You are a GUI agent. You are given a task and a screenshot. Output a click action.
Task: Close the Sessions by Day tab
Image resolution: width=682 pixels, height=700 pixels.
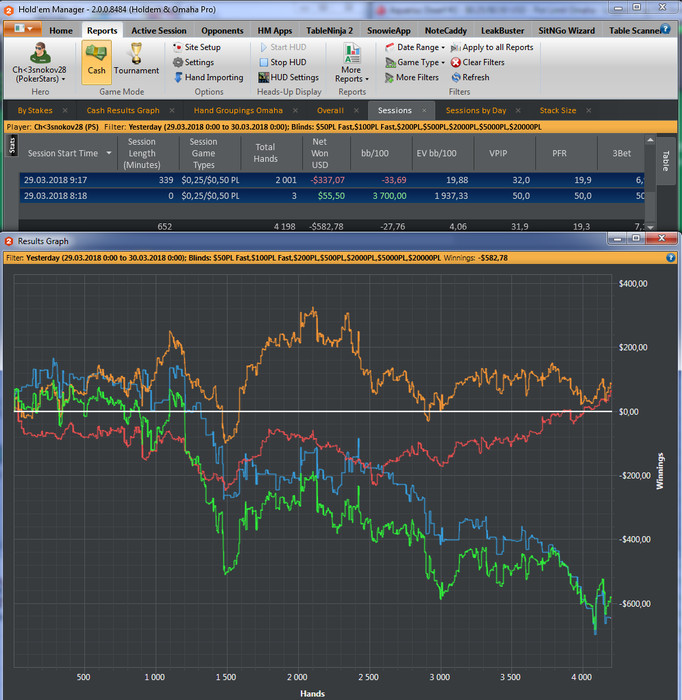(518, 110)
